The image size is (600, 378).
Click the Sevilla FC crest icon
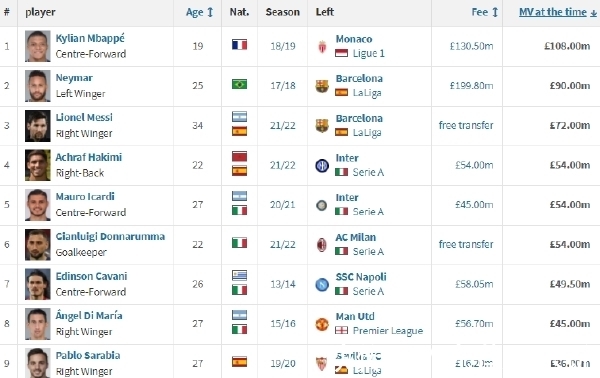click(x=321, y=363)
